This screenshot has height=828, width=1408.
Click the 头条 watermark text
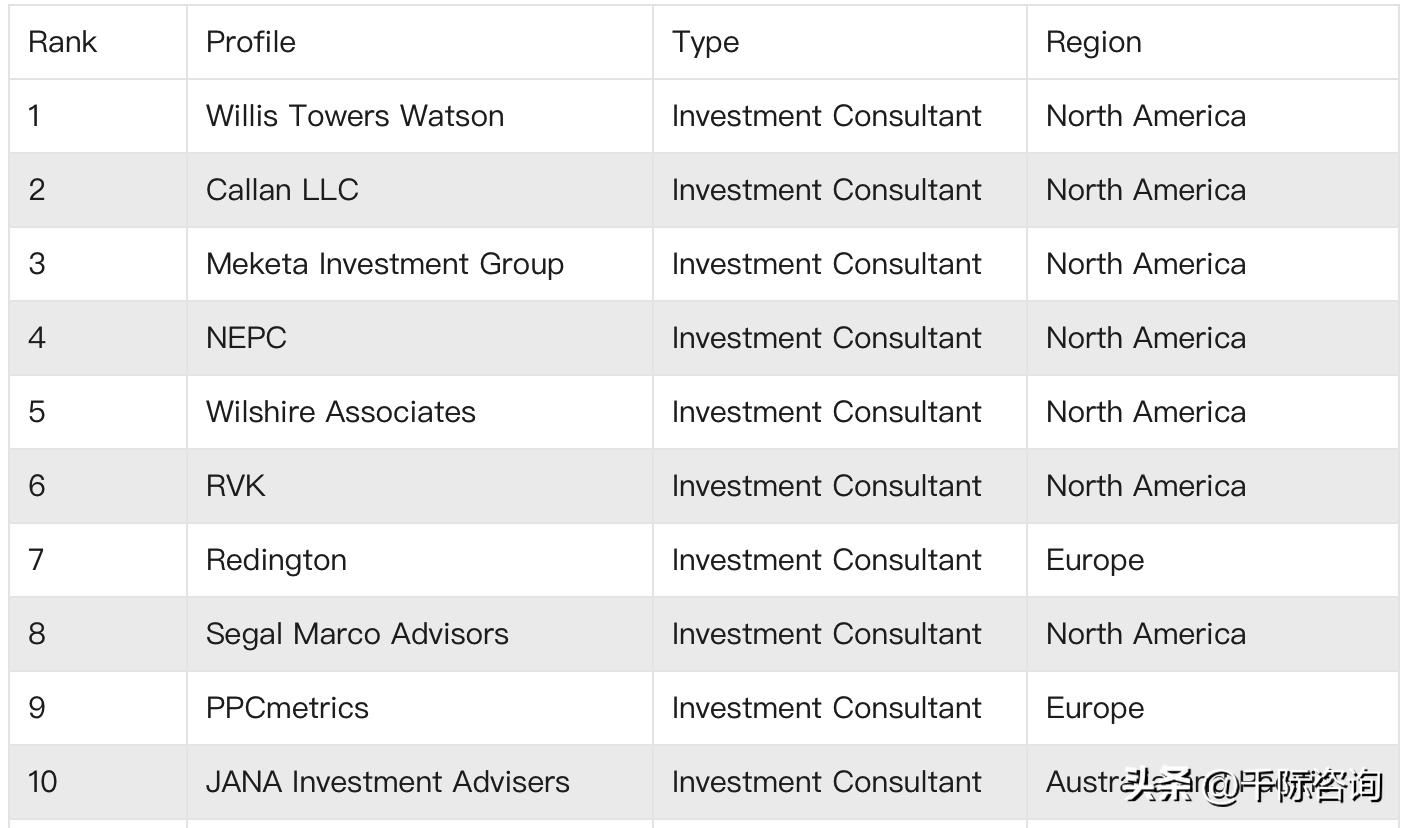pos(1160,786)
